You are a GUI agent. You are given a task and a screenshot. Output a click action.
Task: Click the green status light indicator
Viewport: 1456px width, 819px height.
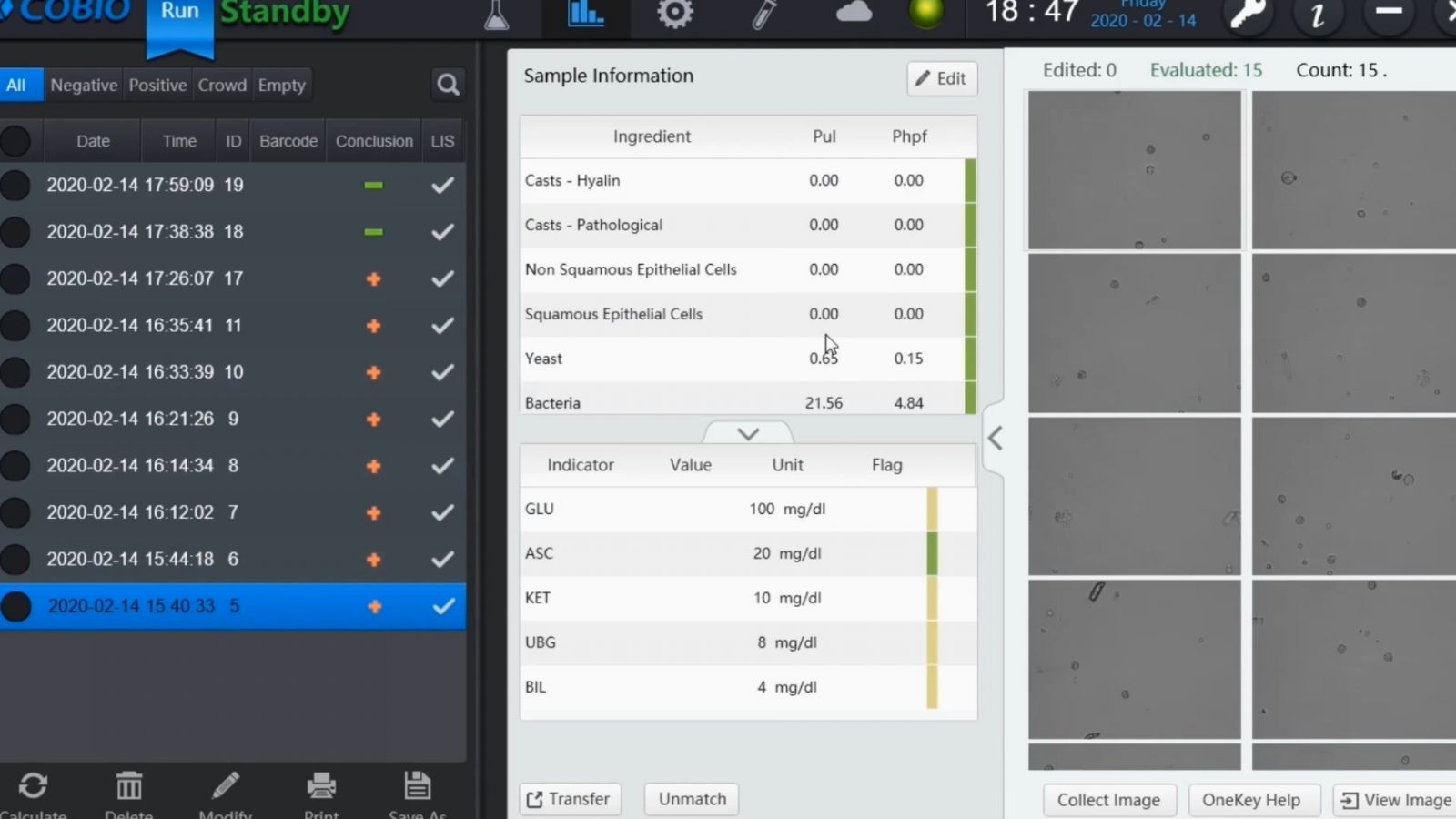926,12
